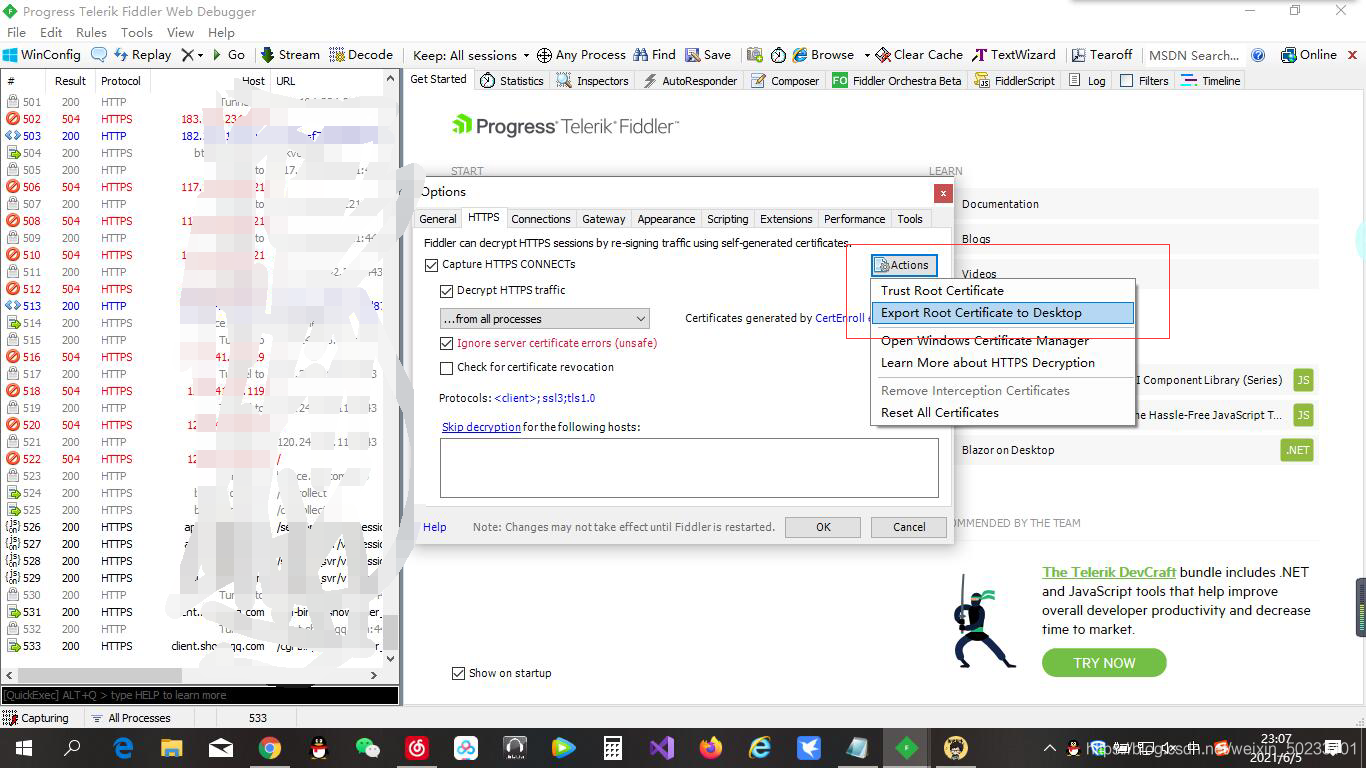1366x768 pixels.
Task: Open Visual Studio from the taskbar
Action: tap(661, 748)
